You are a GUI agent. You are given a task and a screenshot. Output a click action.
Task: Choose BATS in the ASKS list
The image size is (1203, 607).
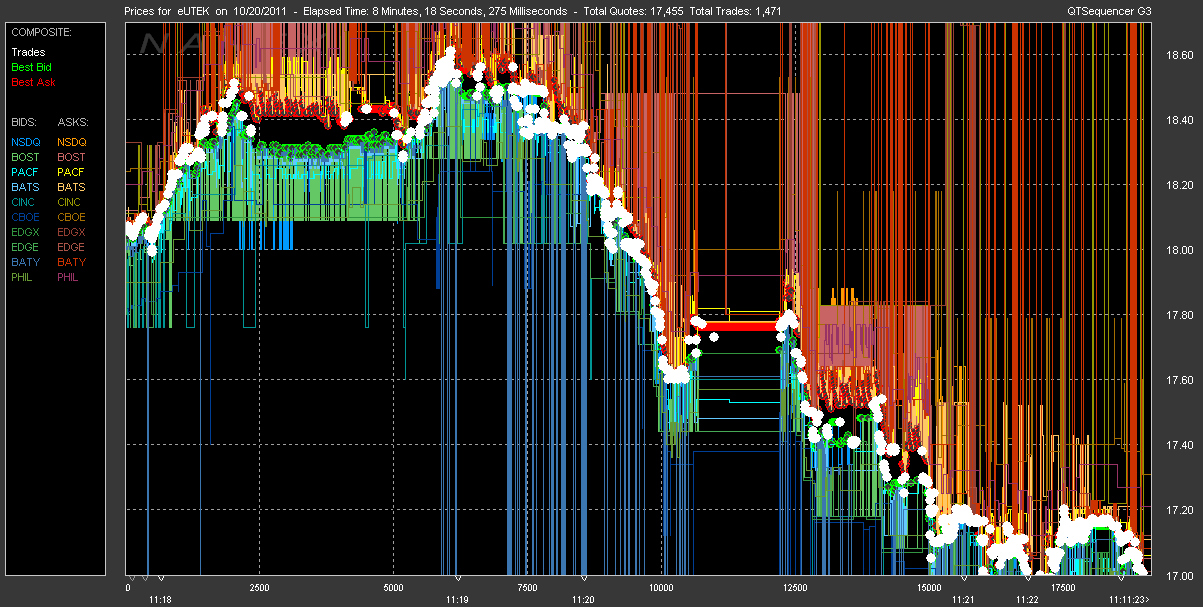pos(72,187)
